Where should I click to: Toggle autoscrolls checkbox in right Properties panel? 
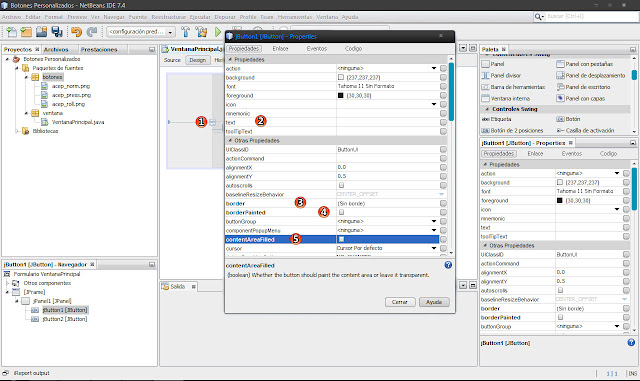point(560,290)
